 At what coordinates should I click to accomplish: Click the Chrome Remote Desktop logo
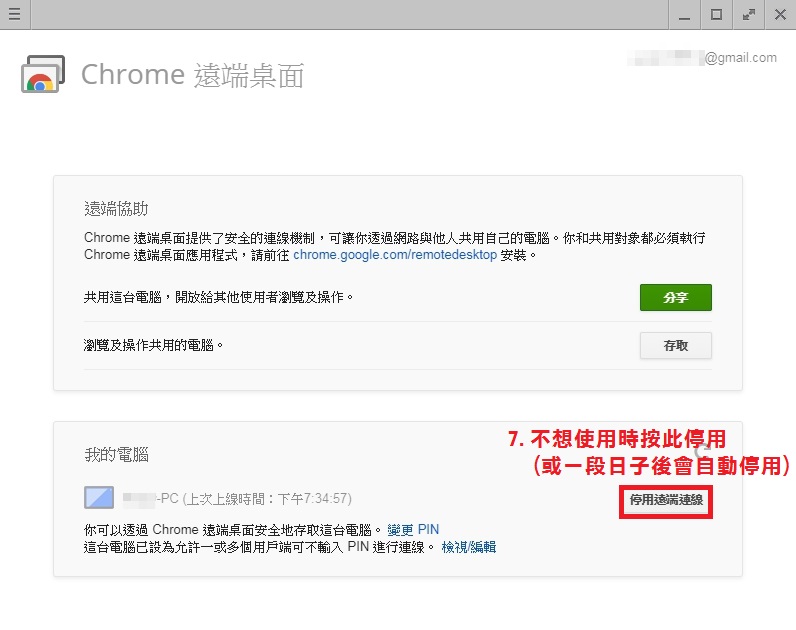pos(42,75)
